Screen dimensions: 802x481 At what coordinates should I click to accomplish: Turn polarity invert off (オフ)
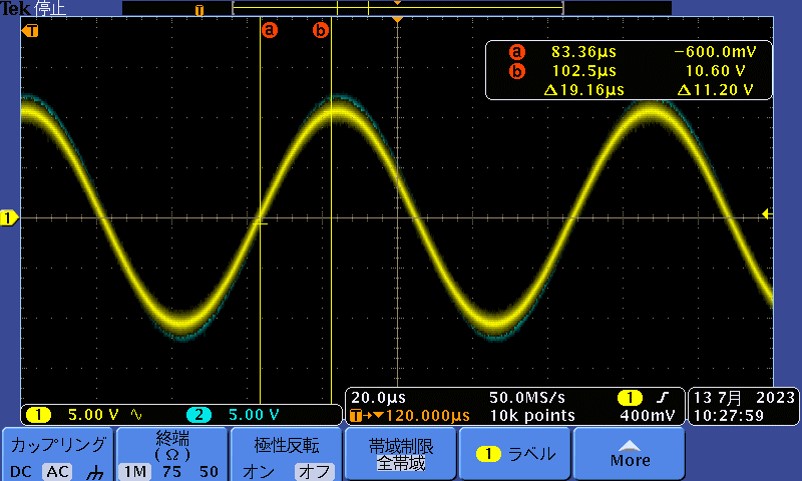[315, 471]
